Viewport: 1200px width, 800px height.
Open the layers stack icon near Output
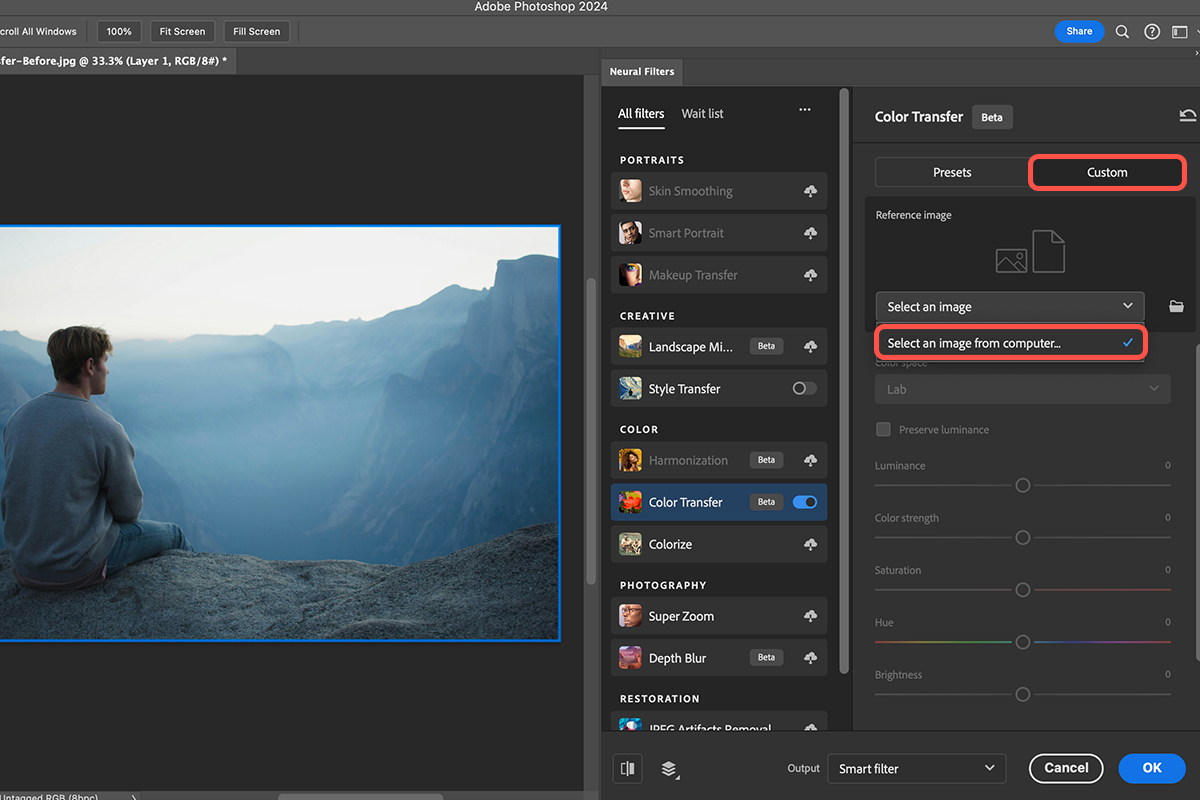point(668,769)
